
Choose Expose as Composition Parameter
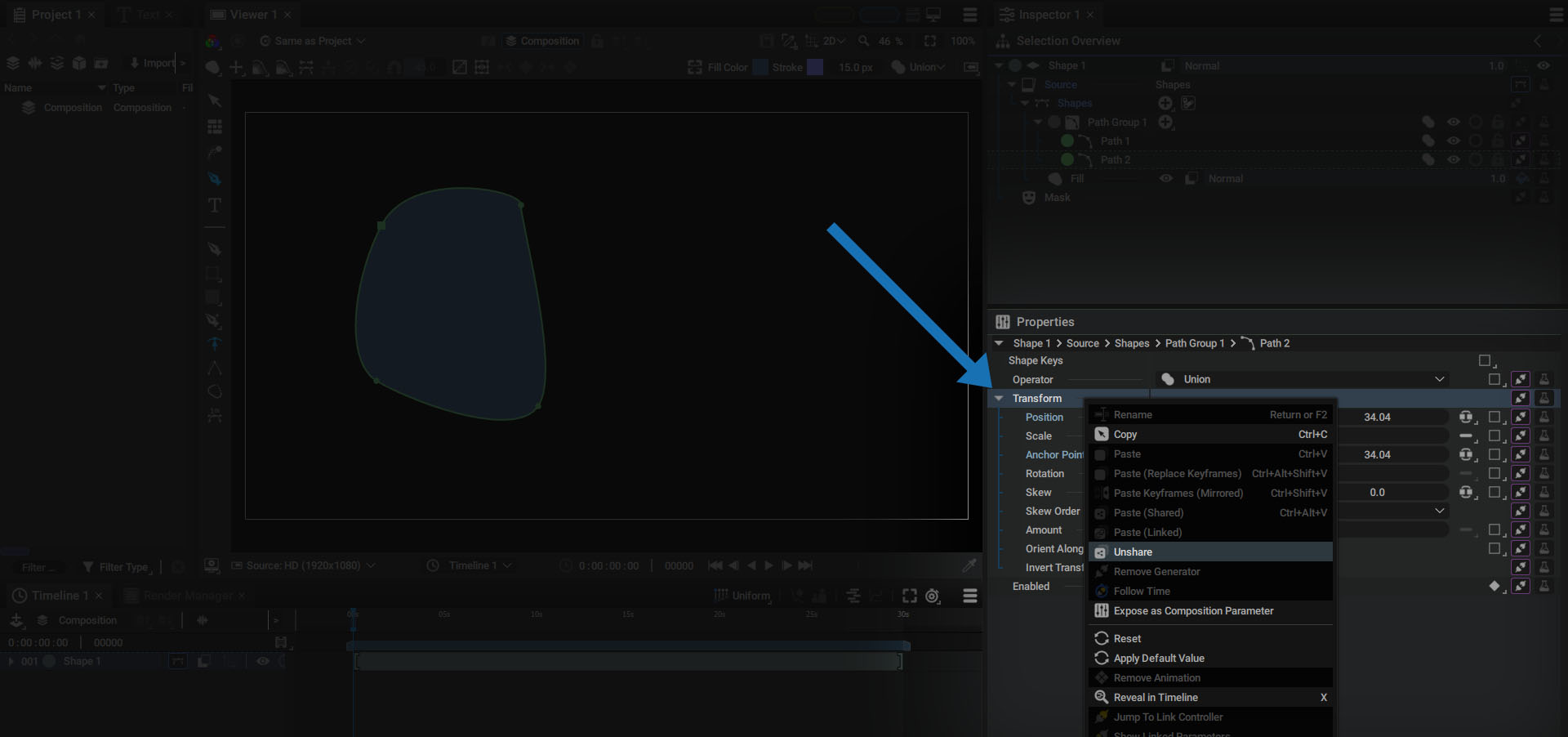pos(1211,611)
